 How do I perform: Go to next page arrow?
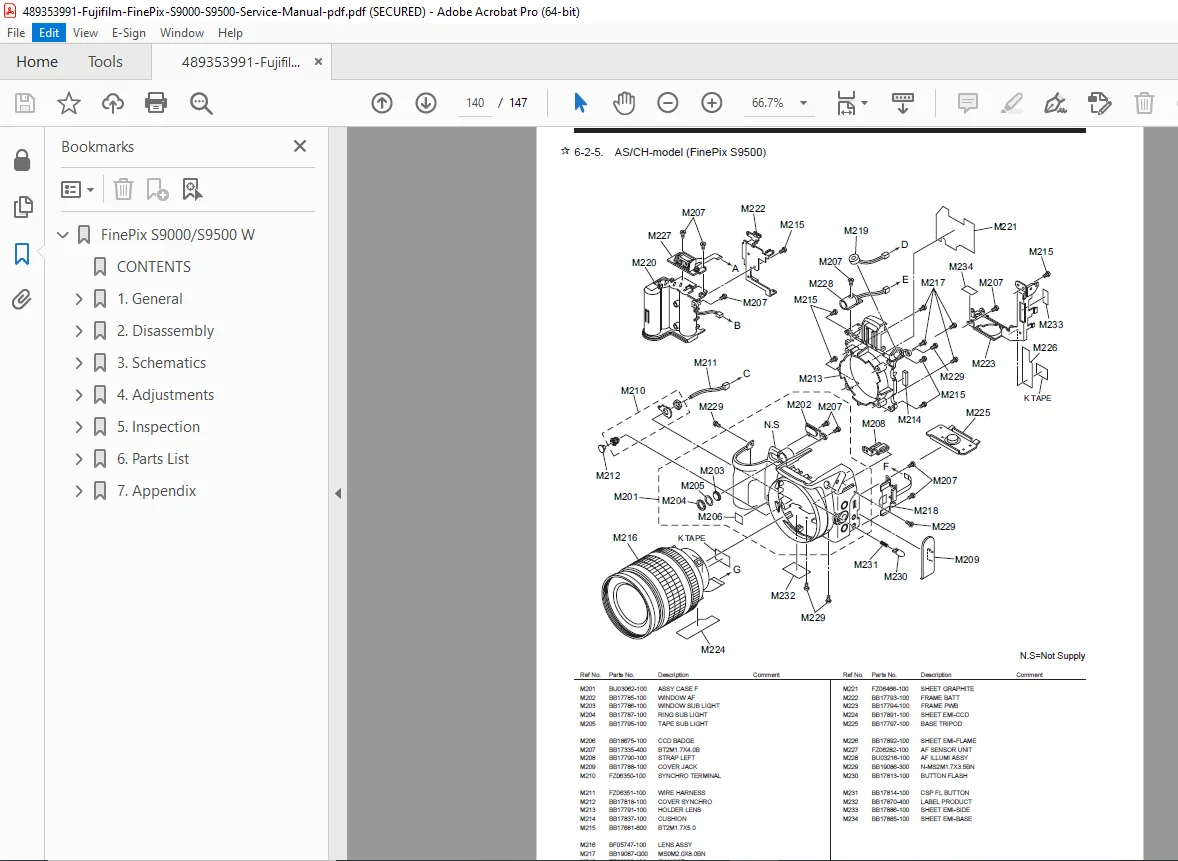[x=426, y=103]
